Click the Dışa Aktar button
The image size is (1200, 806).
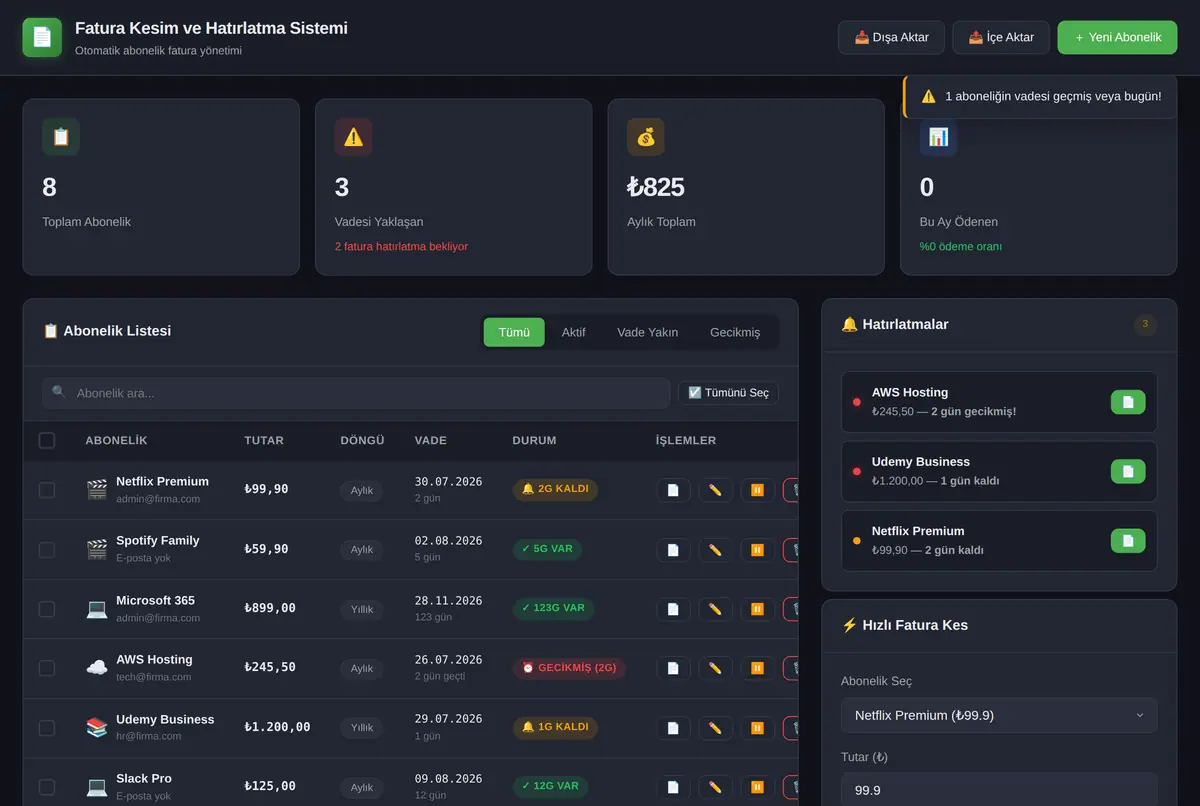[x=892, y=37]
